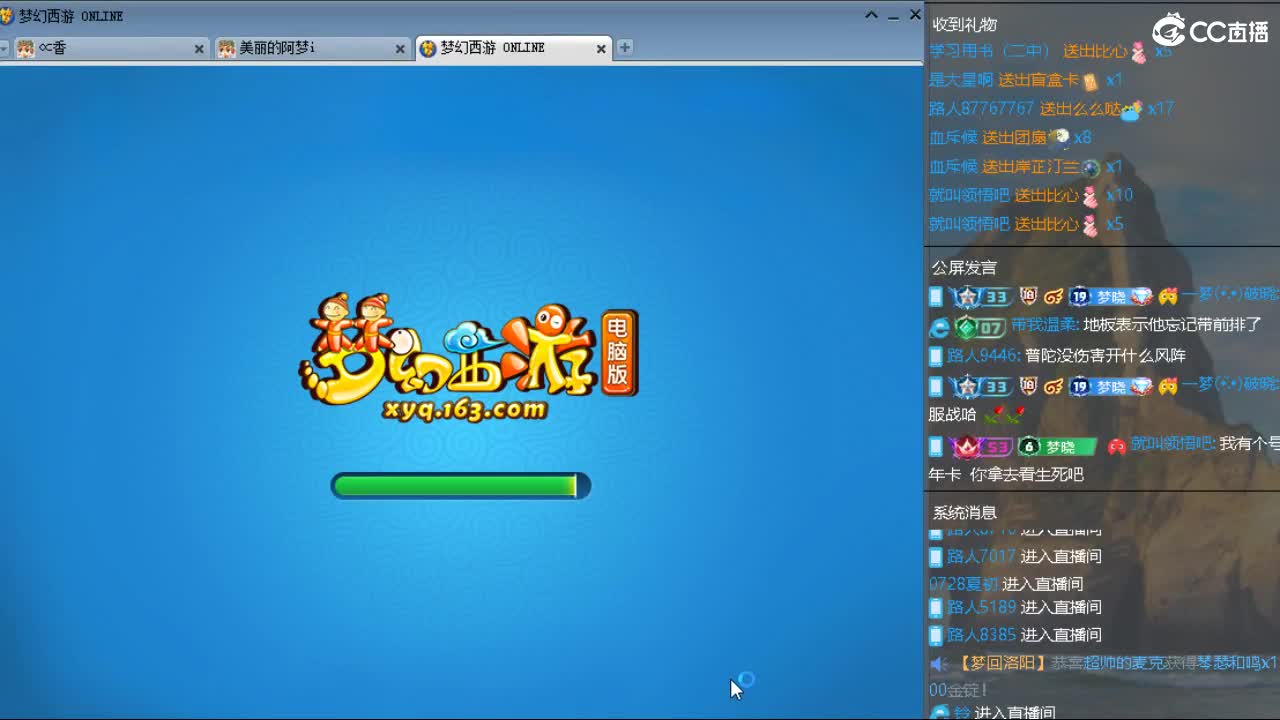Click the green level 07 badge
Viewport: 1280px width, 720px height.
[979, 326]
